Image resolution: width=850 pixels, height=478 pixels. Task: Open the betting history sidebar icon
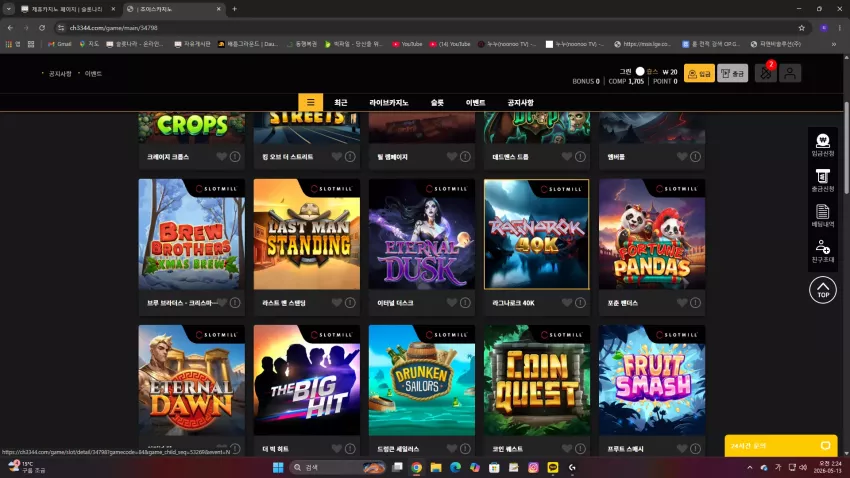point(822,216)
